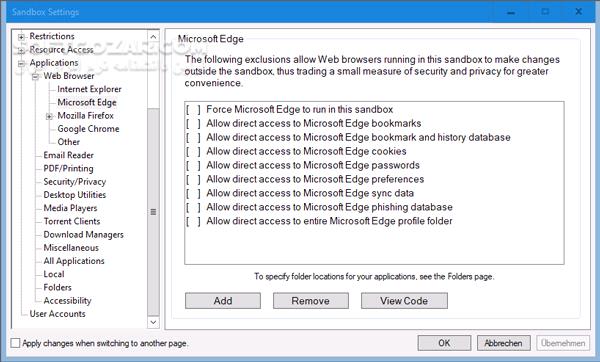Enable direct access to Edge bookmarks
The image size is (600, 362).
193,124
